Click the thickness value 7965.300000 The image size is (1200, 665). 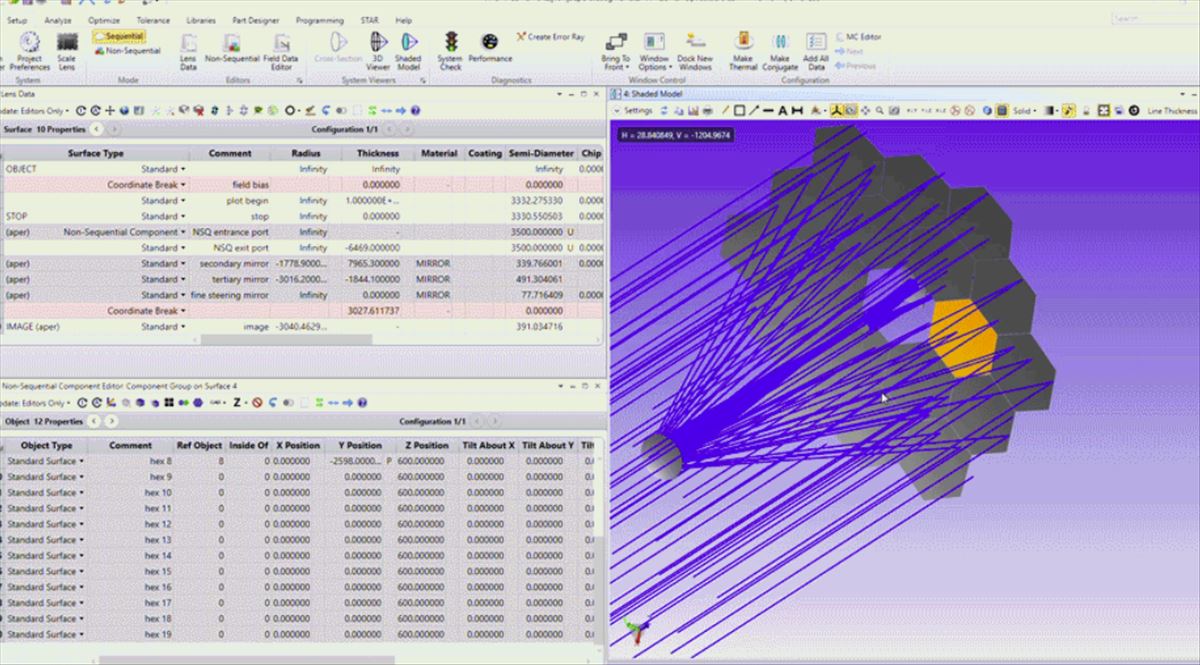tap(373, 263)
